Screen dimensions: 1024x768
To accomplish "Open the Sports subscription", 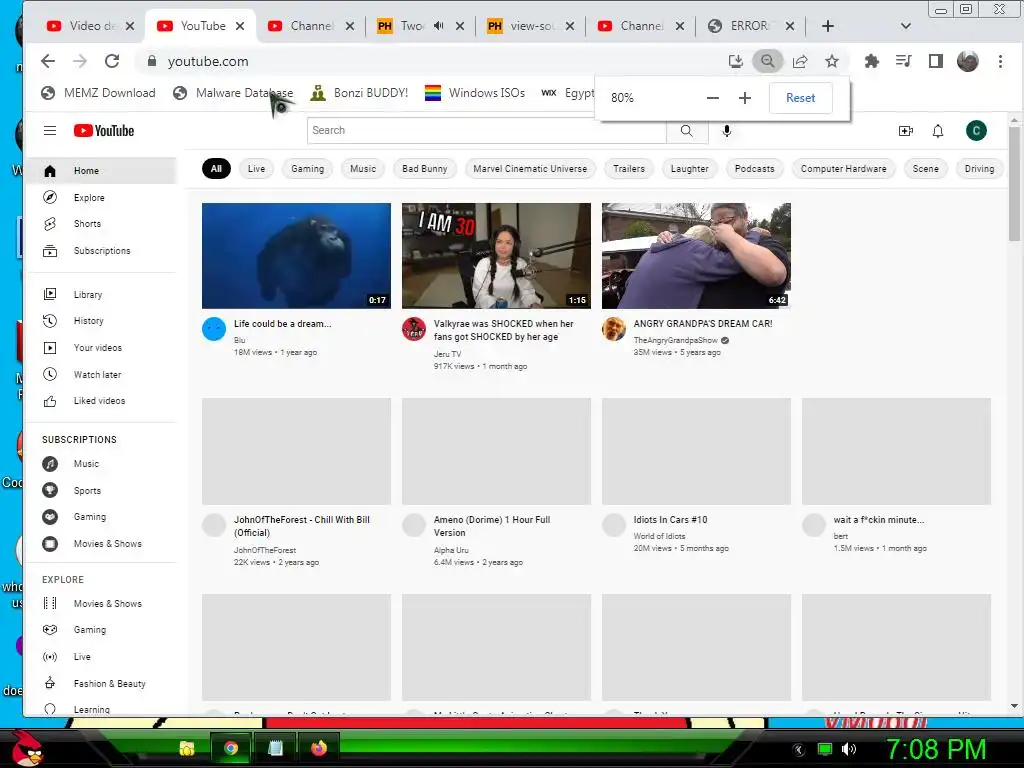I will point(101,490).
